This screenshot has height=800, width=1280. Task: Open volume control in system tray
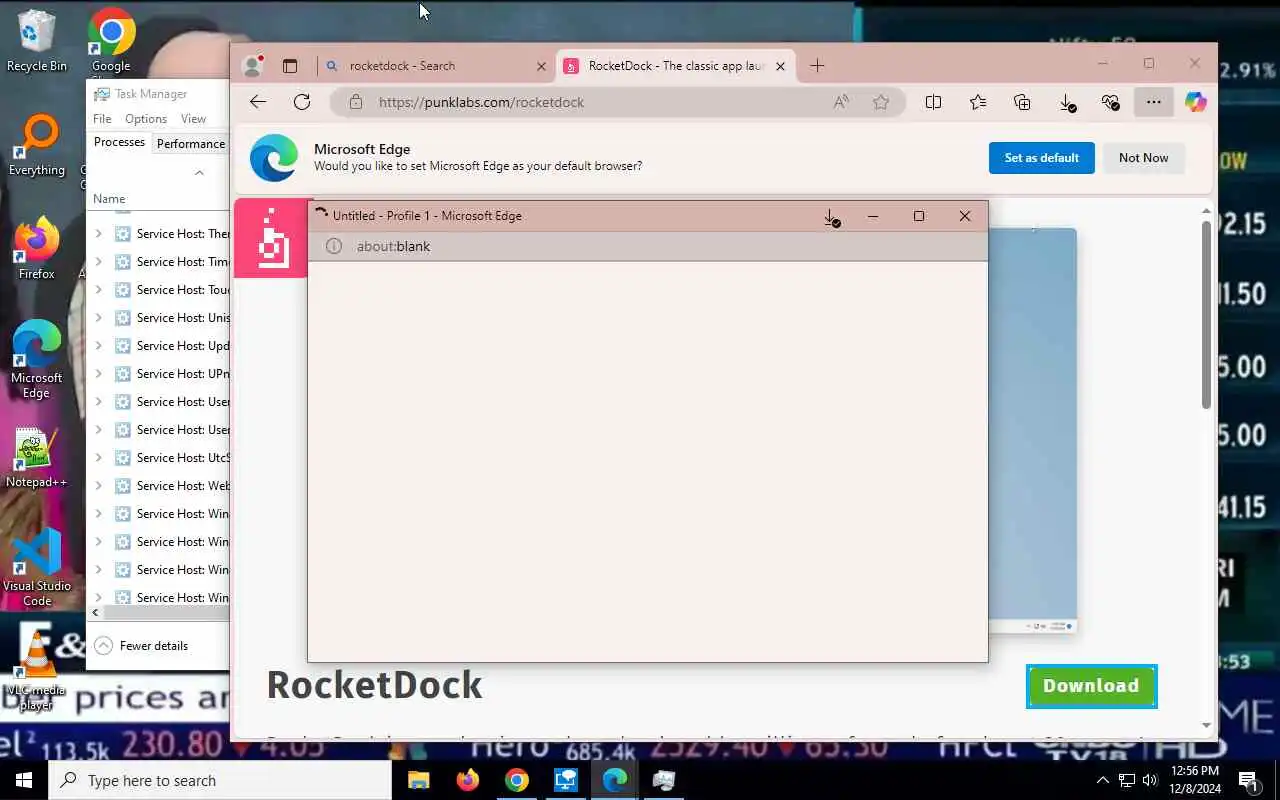[1151, 780]
